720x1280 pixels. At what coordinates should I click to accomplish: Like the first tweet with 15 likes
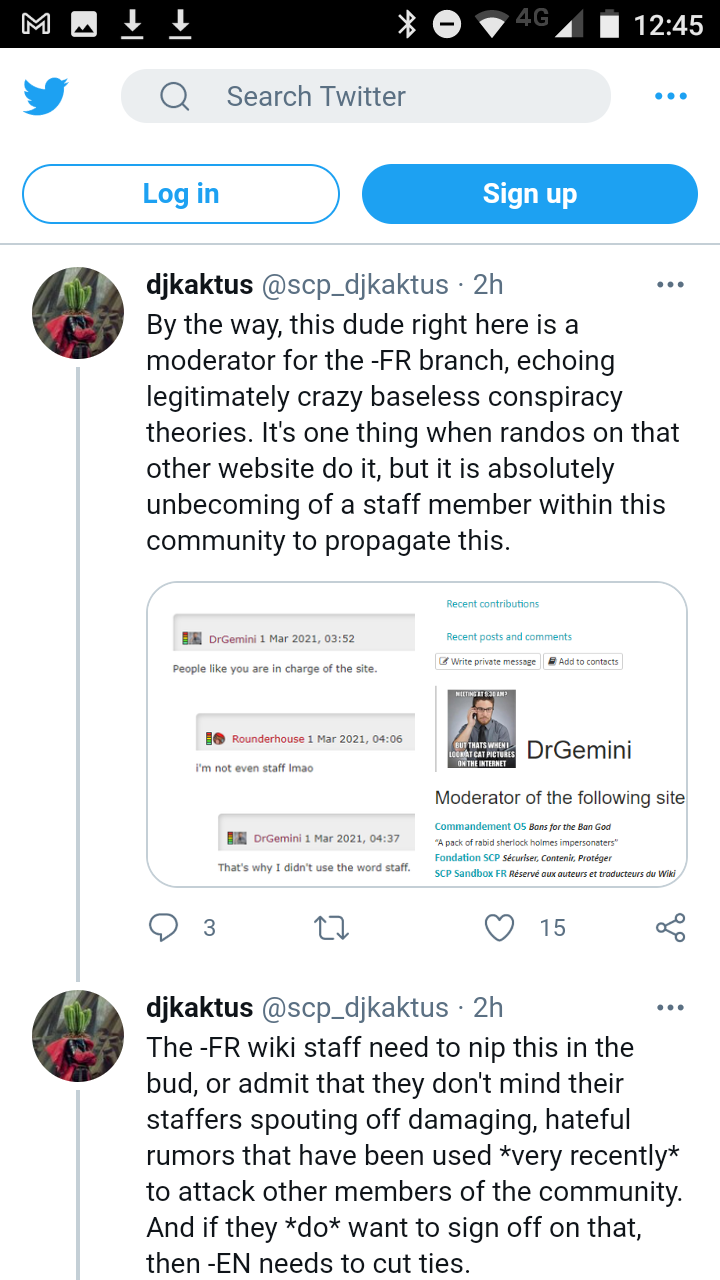point(499,928)
